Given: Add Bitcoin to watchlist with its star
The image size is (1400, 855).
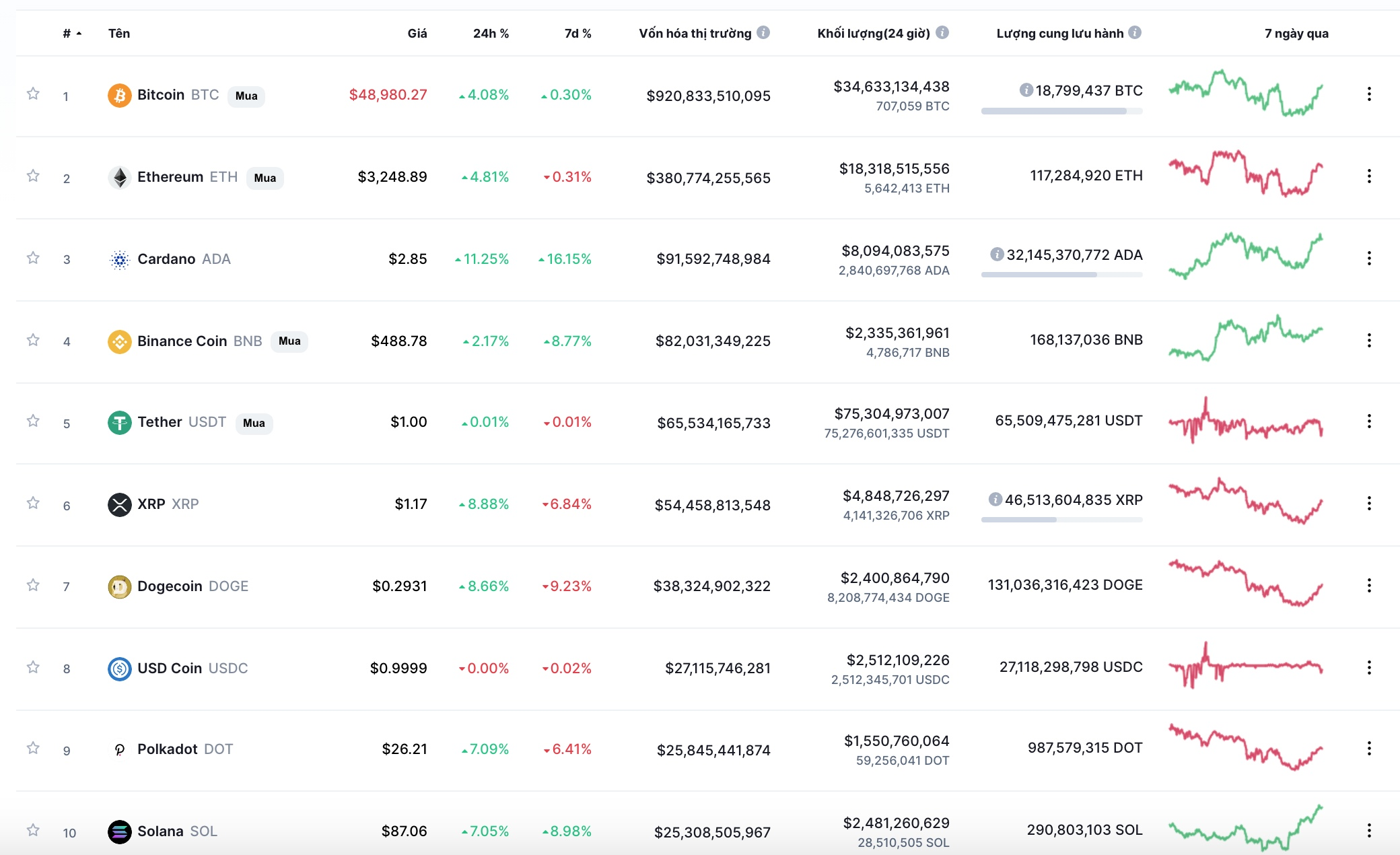Looking at the screenshot, I should pyautogui.click(x=33, y=94).
